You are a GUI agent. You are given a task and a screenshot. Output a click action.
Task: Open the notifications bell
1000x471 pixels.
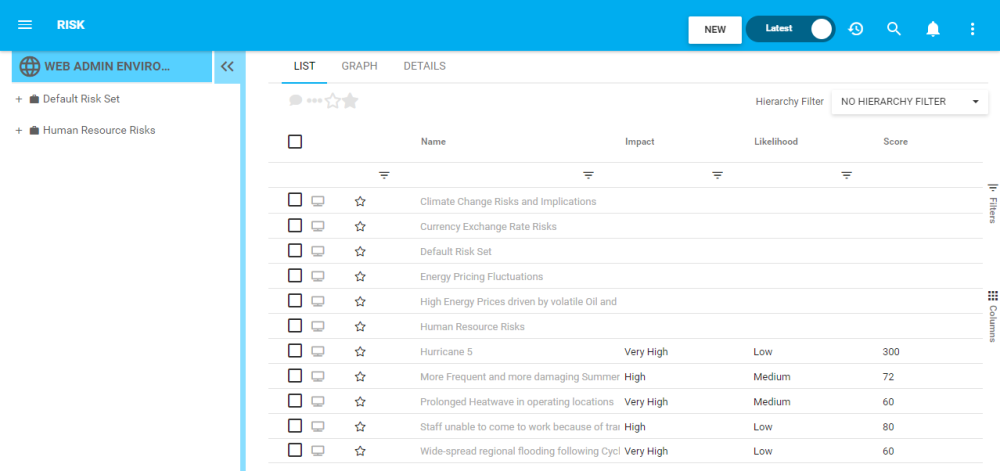pos(933,29)
